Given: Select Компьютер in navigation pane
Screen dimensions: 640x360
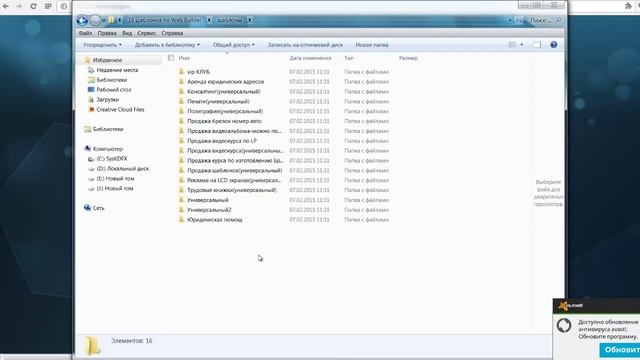Looking at the screenshot, I should (103, 149).
